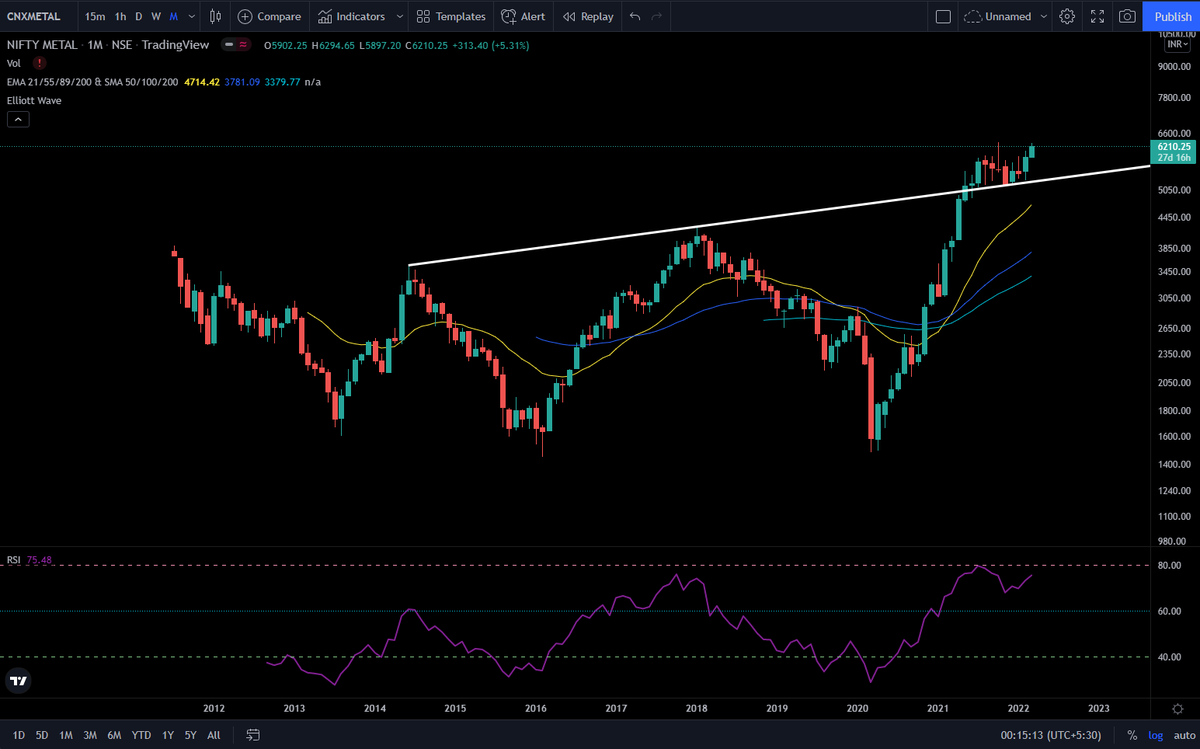Click the Publish button
Screen dimensions: 1200x749
click(x=1172, y=16)
